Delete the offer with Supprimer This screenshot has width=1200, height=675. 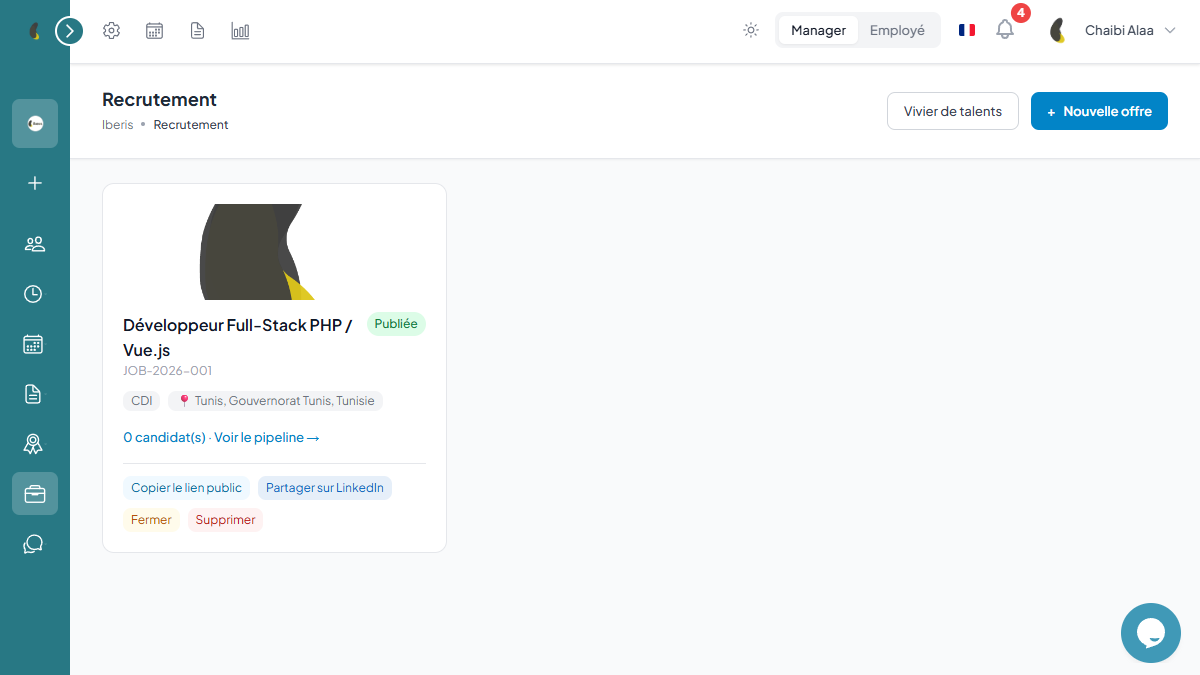tap(225, 520)
